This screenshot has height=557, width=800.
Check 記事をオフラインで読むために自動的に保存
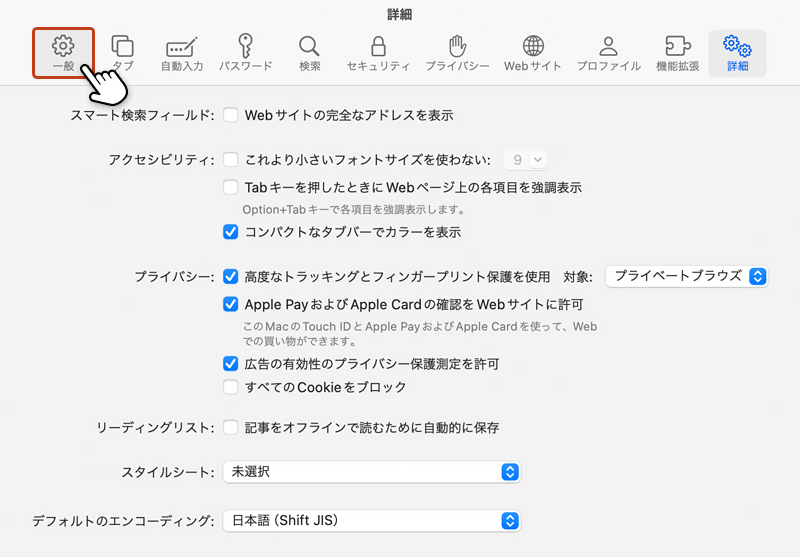click(231, 427)
